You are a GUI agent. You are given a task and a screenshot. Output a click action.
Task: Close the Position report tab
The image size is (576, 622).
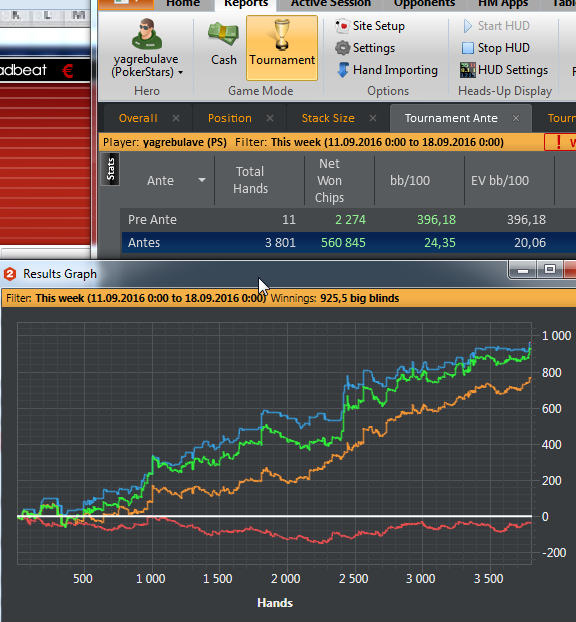pos(270,118)
